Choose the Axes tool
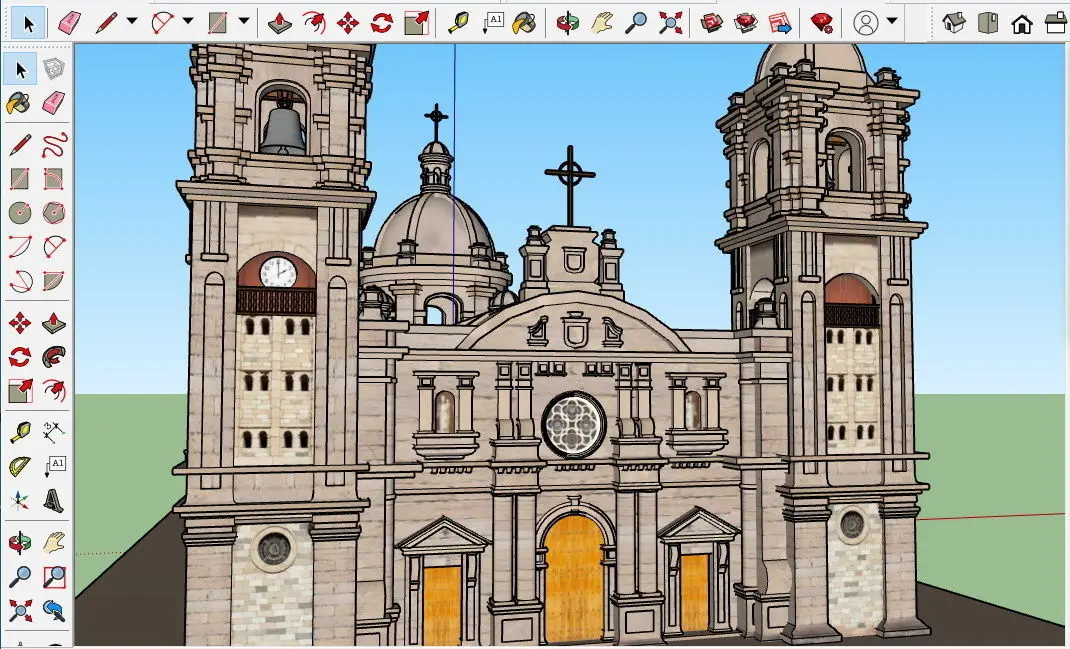Screen dimensions: 1070x649 (20, 501)
